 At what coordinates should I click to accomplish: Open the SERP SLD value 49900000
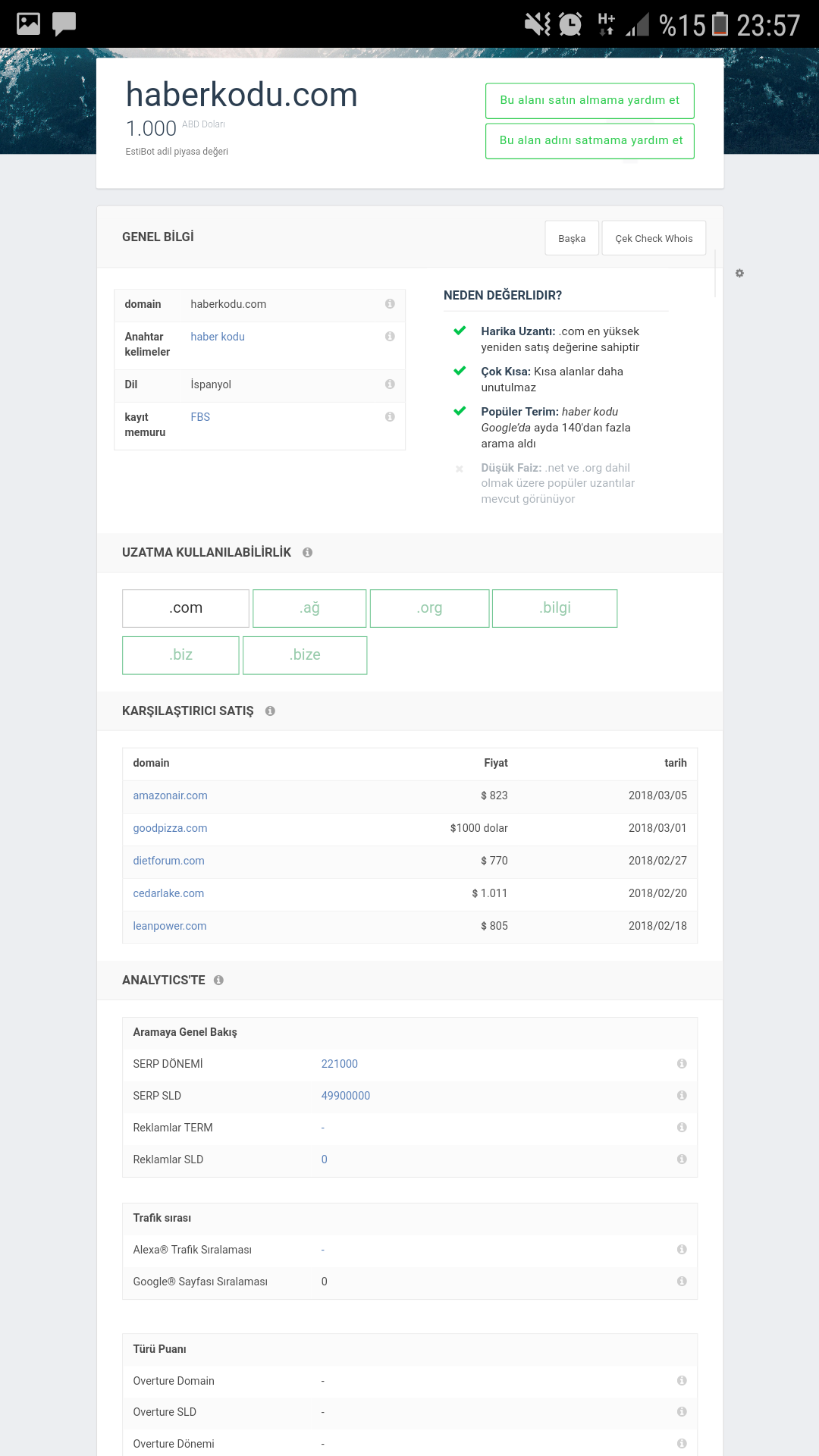point(346,1096)
